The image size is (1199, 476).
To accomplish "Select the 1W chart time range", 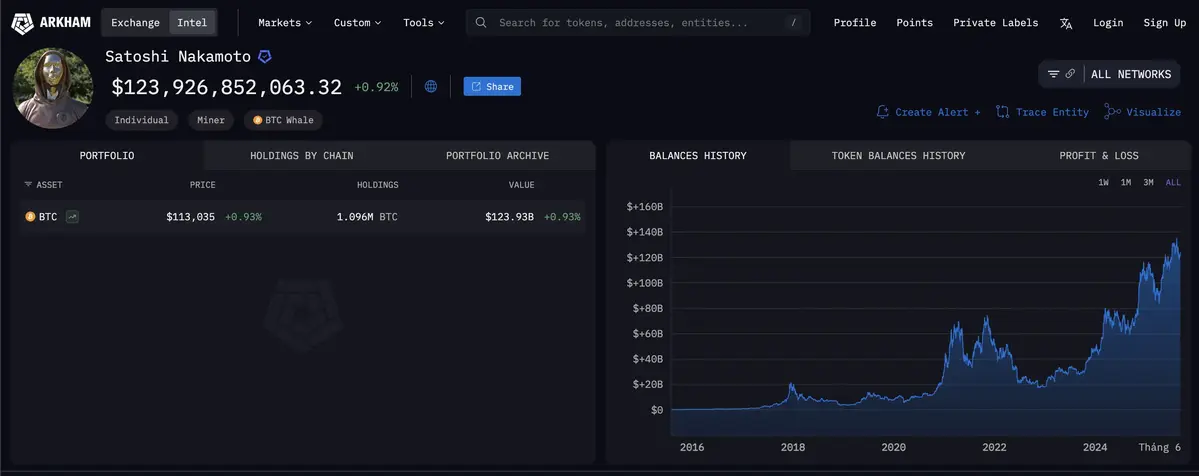I will [1103, 182].
